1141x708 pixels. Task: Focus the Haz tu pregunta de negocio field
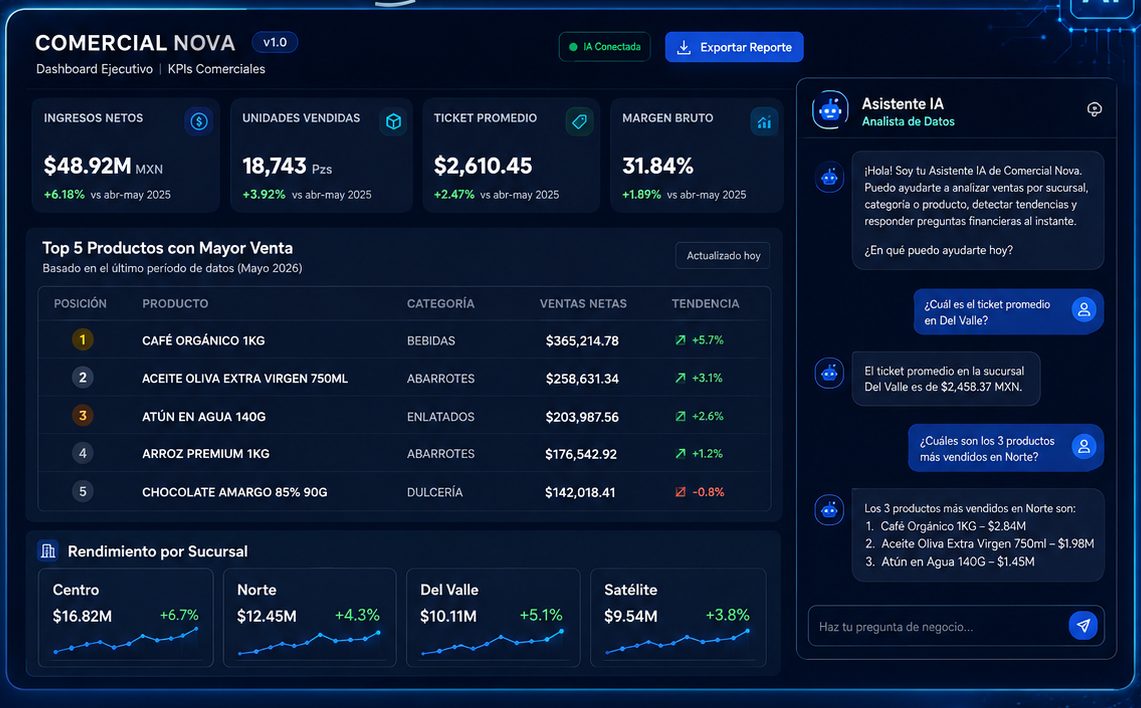tap(955, 626)
